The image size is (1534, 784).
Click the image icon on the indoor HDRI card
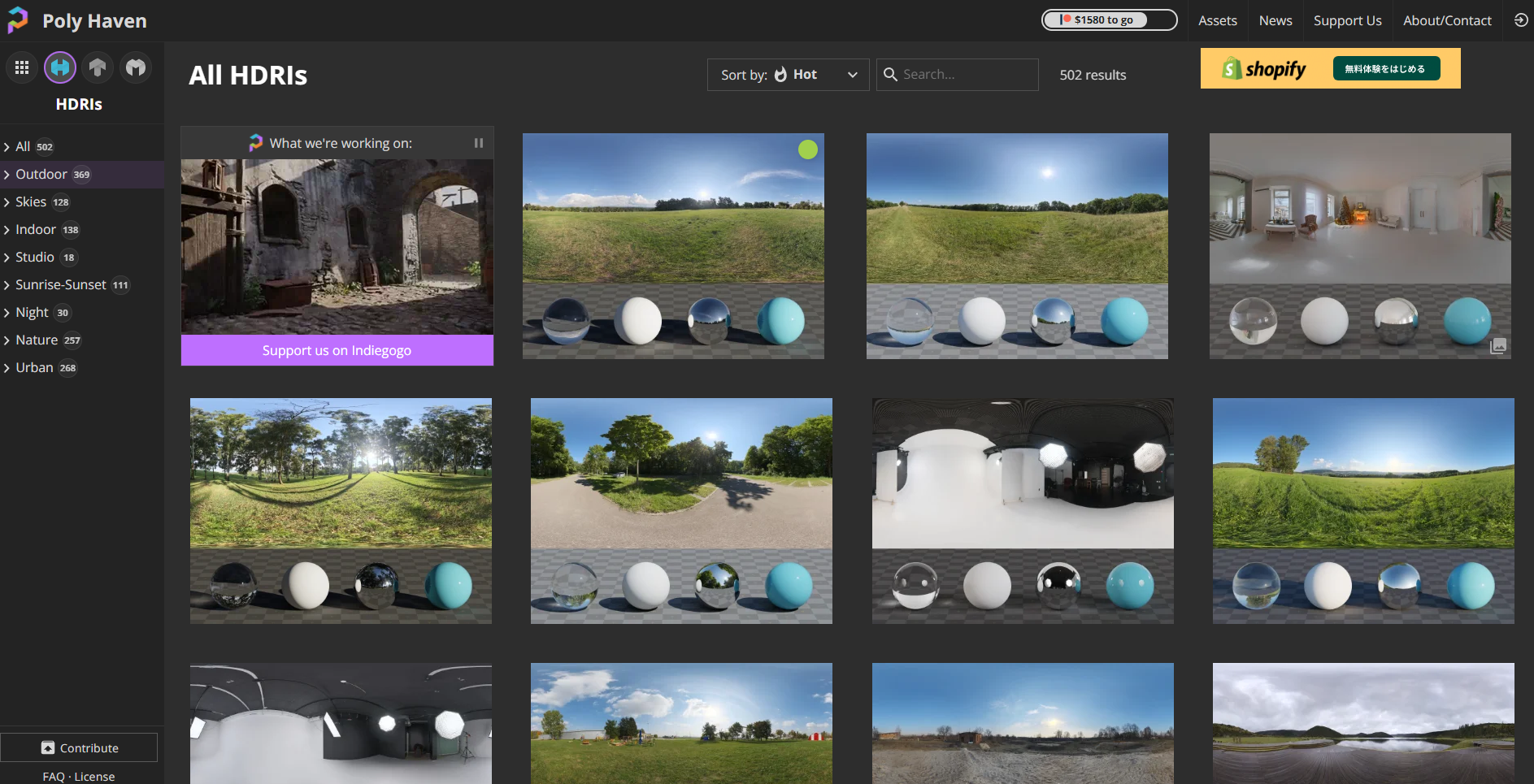tap(1498, 346)
